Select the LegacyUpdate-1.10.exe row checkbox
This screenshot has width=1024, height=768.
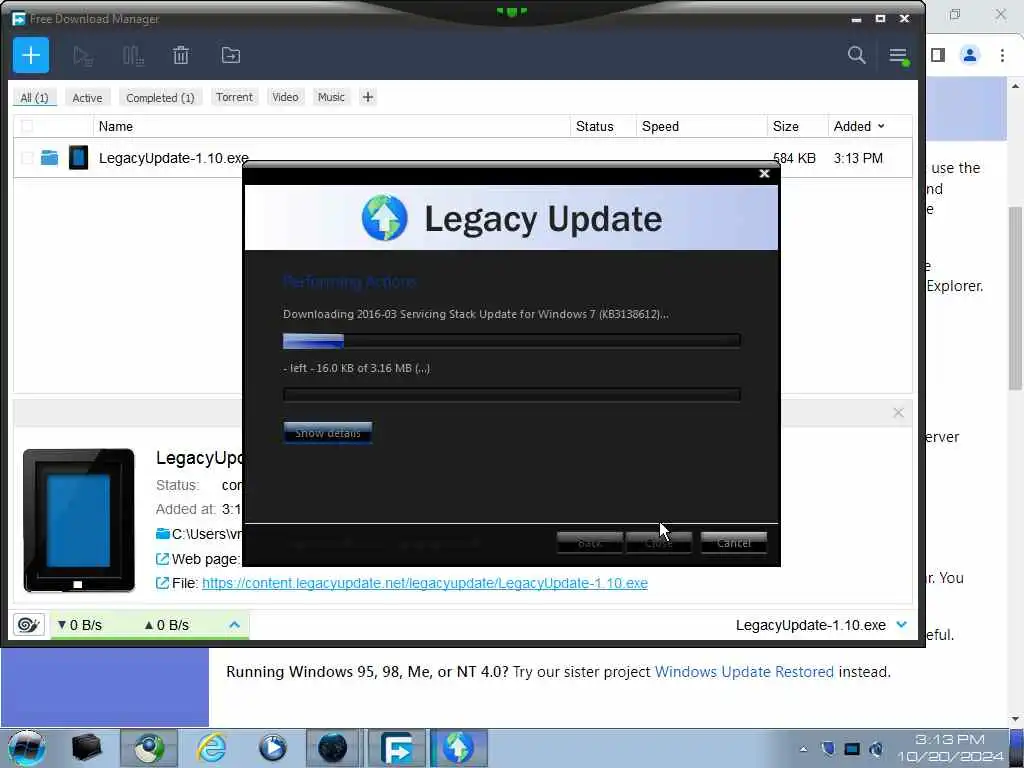click(x=27, y=157)
